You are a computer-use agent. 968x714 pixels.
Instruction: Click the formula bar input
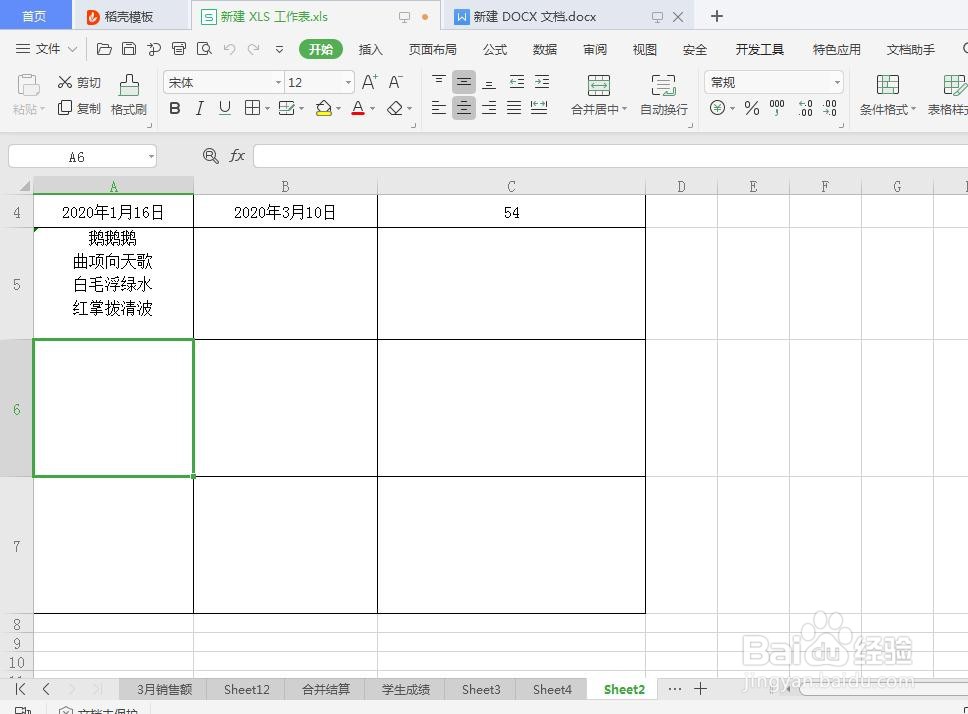click(x=610, y=156)
